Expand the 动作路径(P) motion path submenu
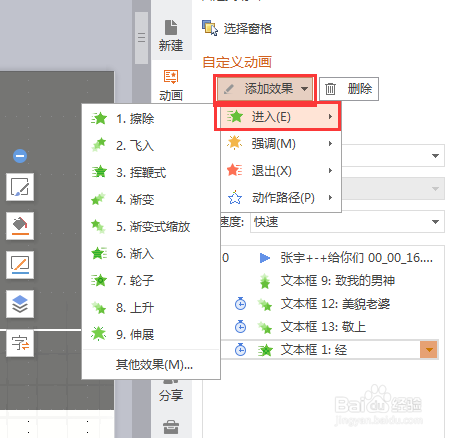This screenshot has width=452, height=438. point(281,198)
